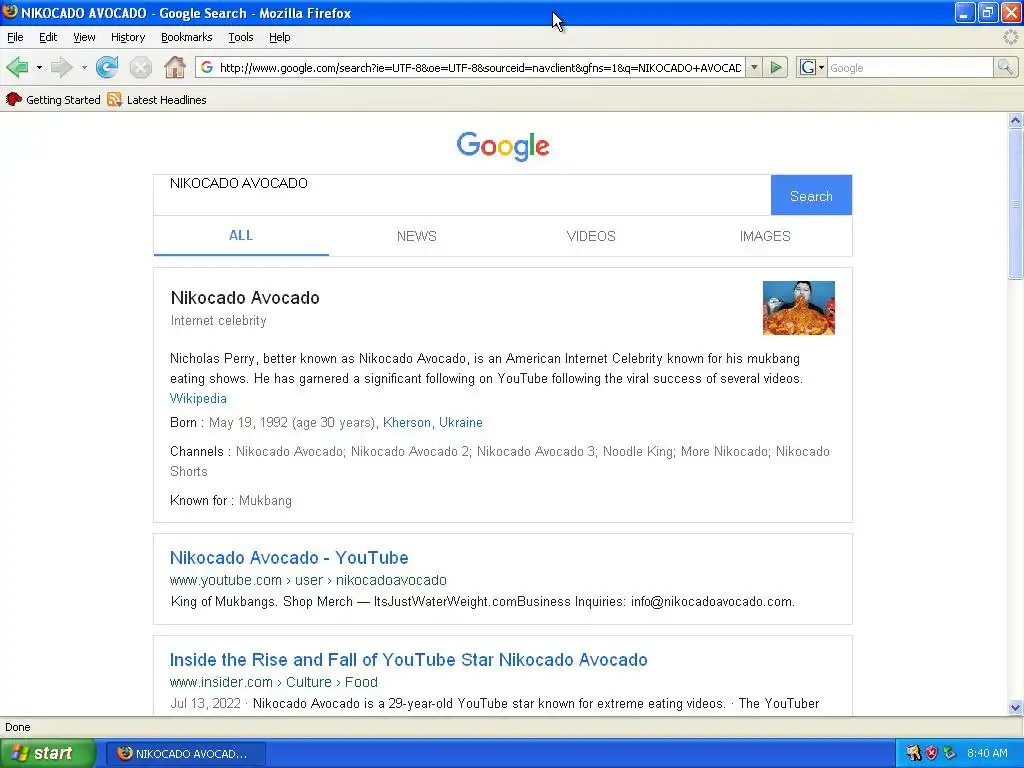
Task: Click the Forward arrow button
Action: point(61,67)
